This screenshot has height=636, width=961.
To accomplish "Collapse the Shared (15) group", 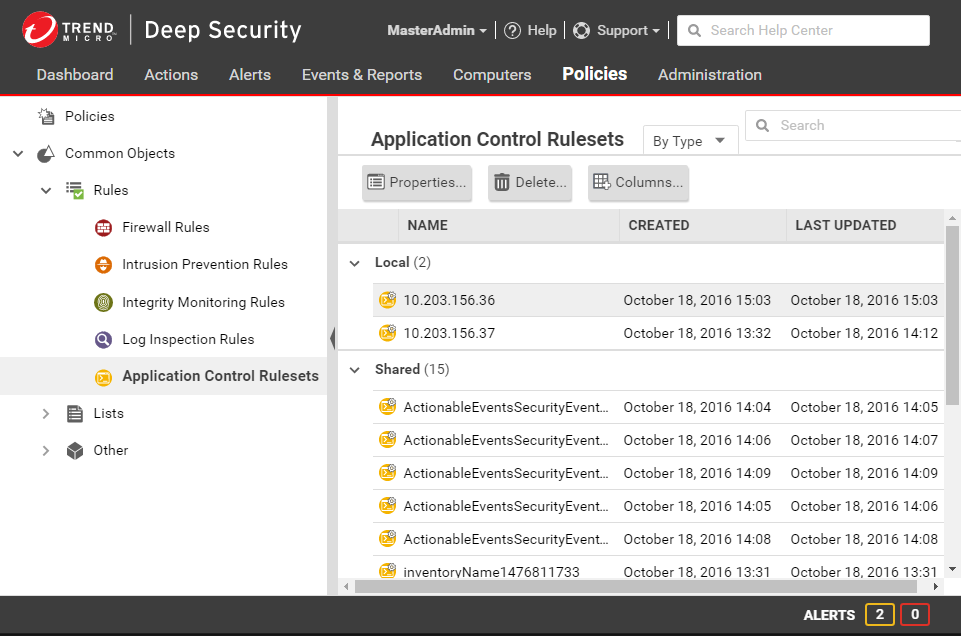I will pos(354,370).
